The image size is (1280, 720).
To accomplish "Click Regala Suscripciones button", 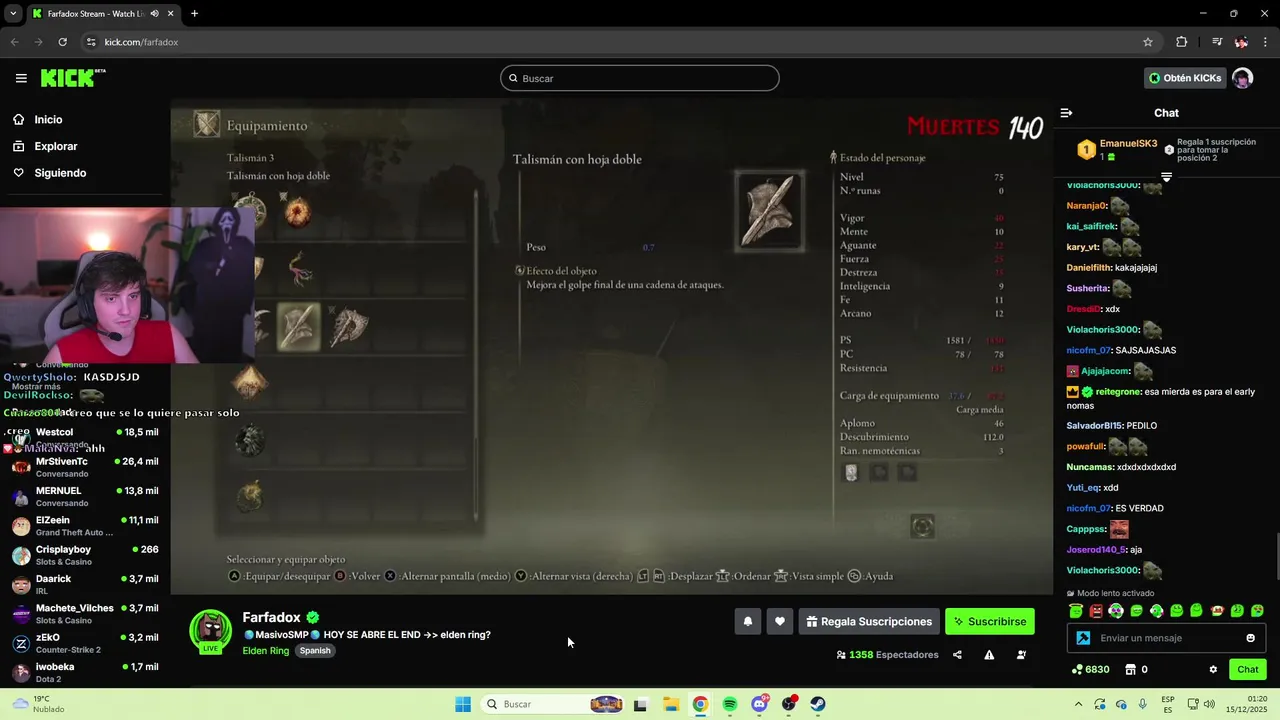I will tap(868, 621).
